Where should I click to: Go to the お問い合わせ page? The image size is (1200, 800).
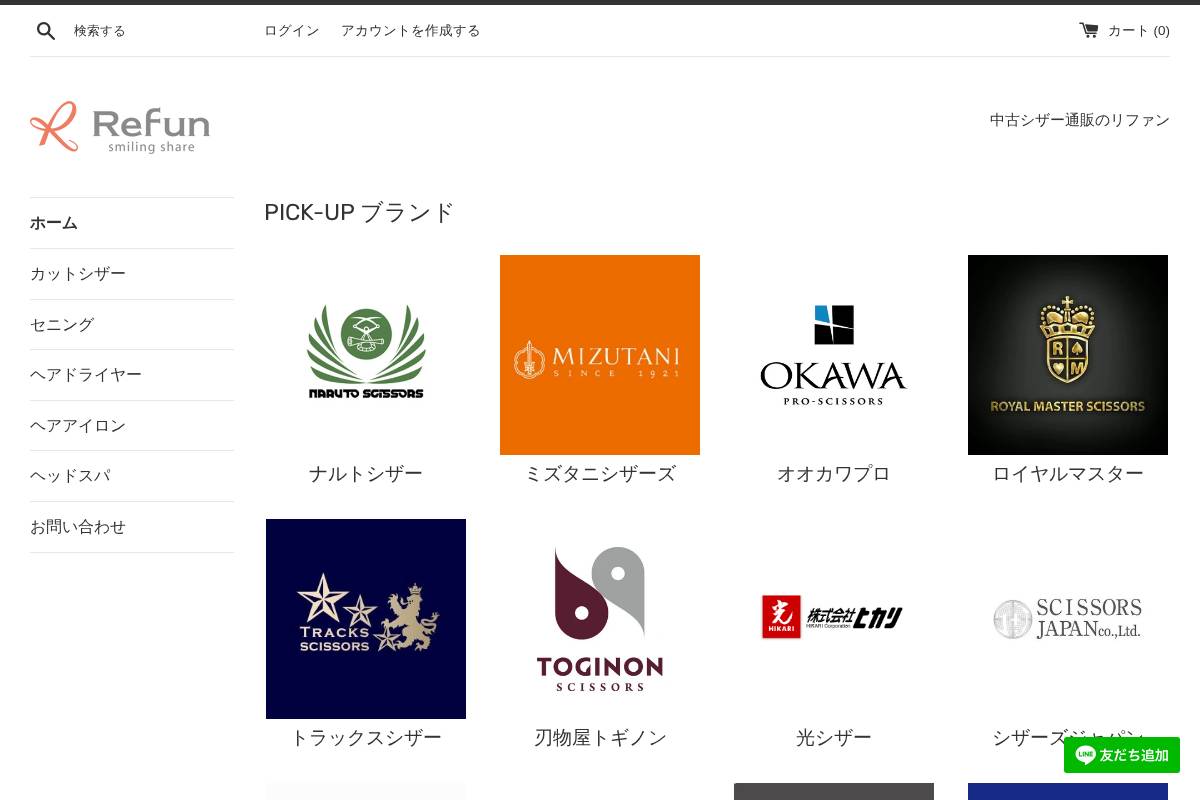(x=78, y=526)
